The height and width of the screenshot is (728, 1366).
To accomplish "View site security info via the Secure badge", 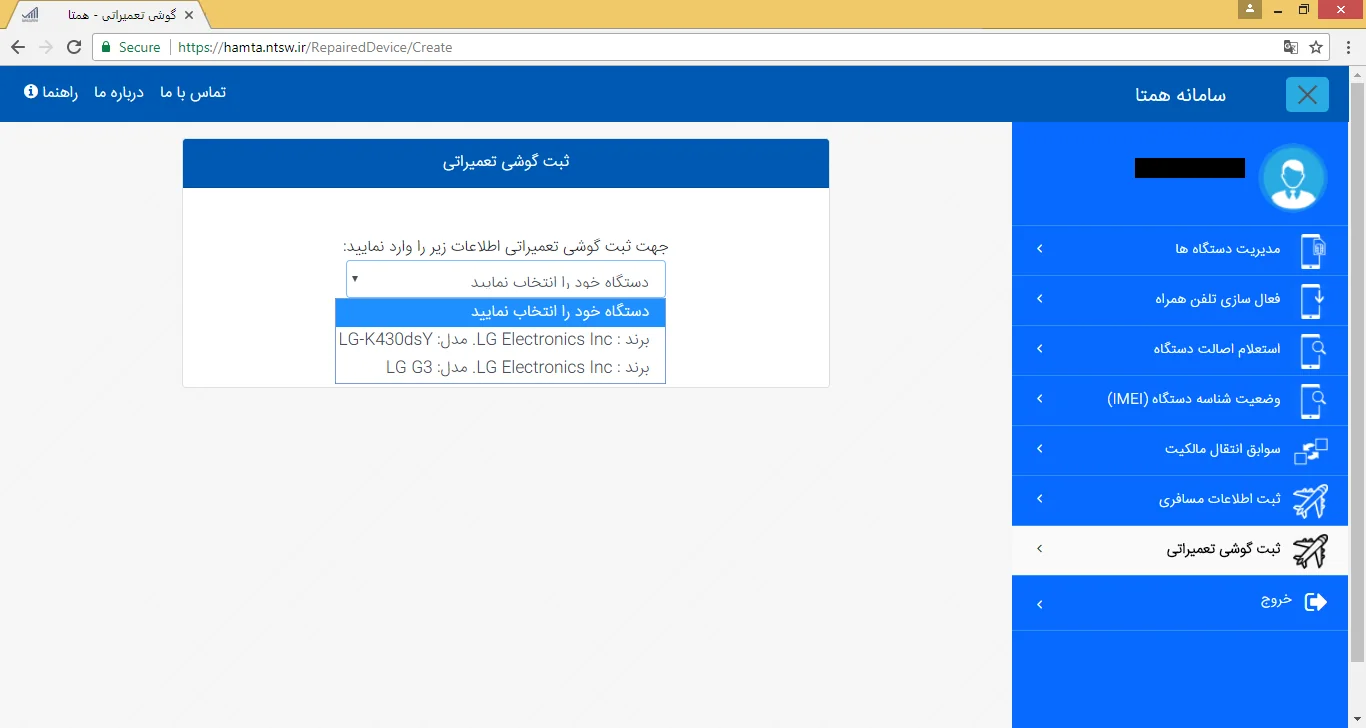I will (x=130, y=47).
